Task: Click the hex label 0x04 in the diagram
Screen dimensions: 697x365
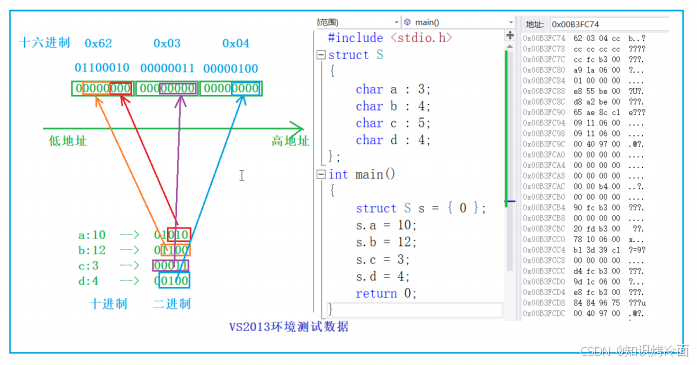Action: pyautogui.click(x=236, y=43)
